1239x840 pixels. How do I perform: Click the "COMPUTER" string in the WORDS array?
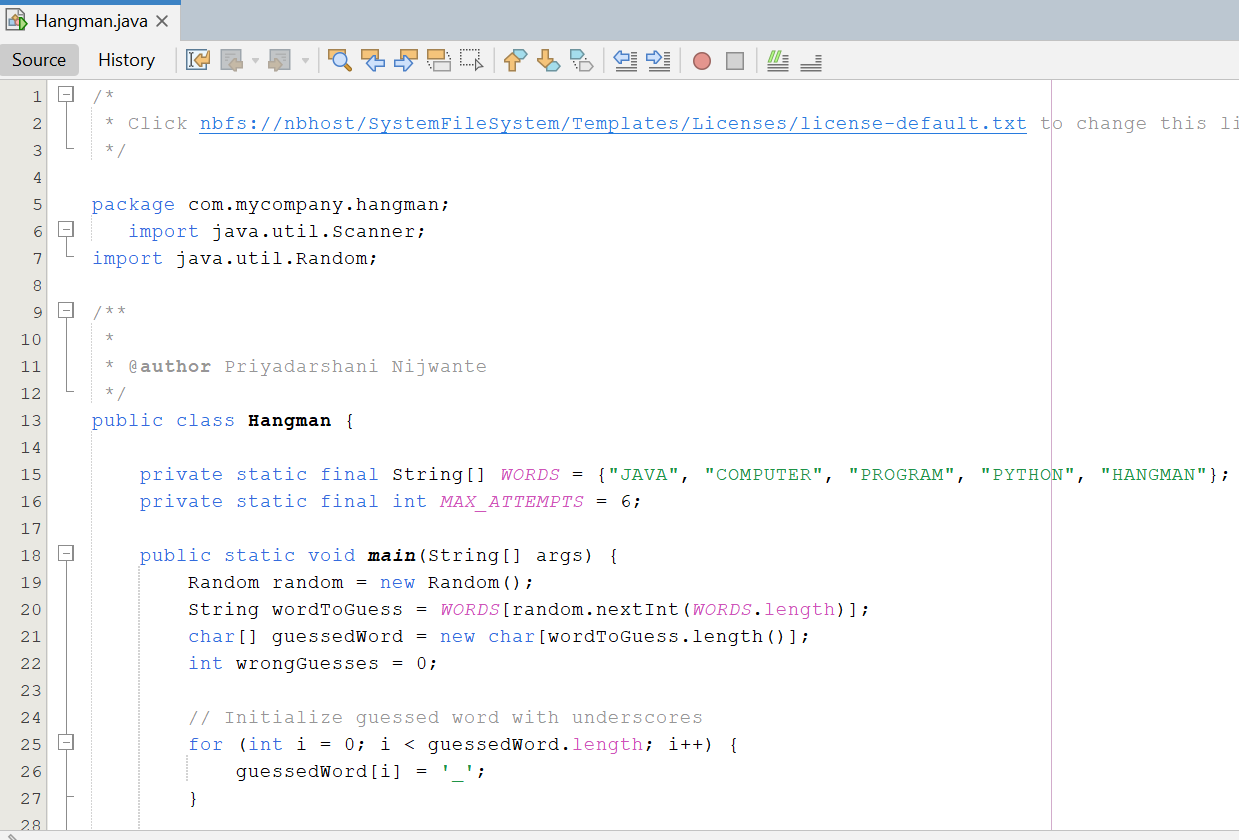coord(765,474)
